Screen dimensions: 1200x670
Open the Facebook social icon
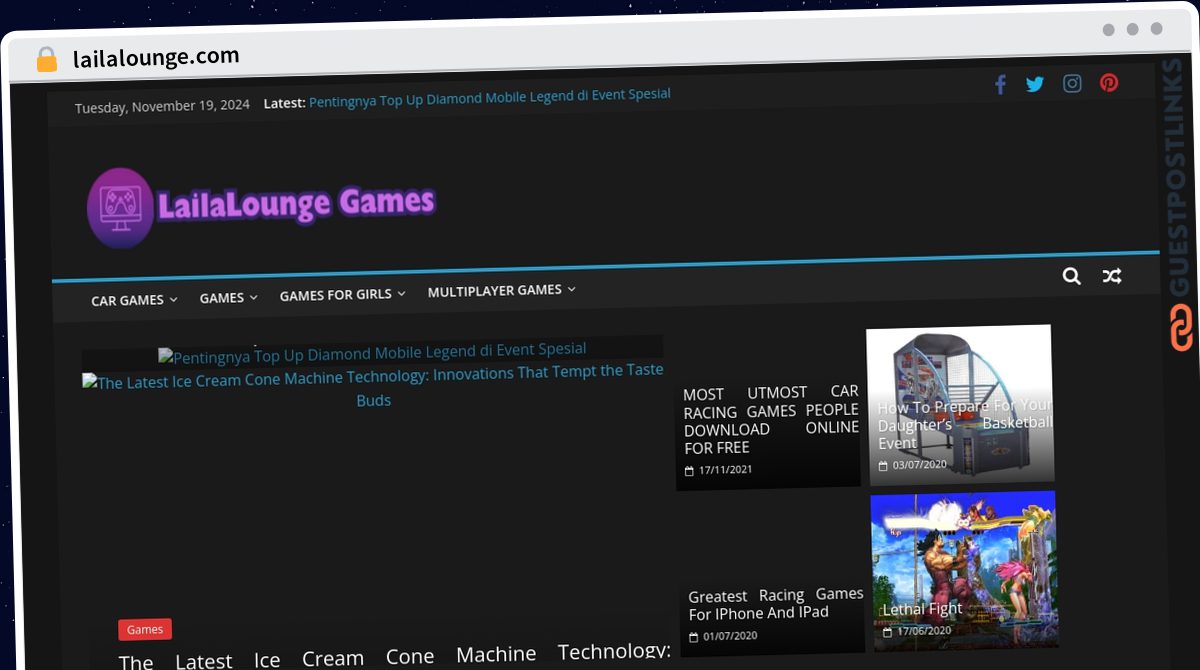[1000, 85]
